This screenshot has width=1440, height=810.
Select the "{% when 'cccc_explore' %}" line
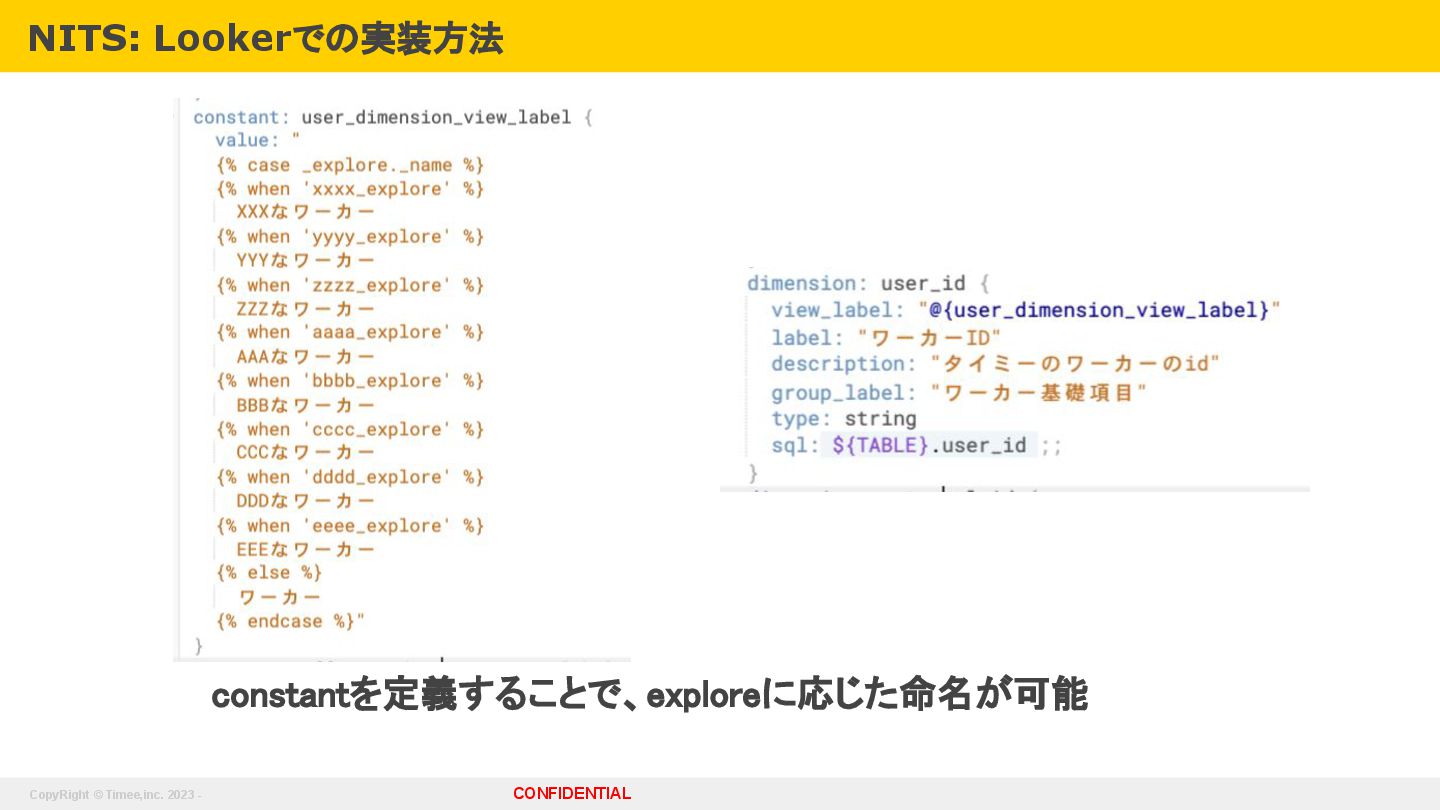tap(350, 429)
